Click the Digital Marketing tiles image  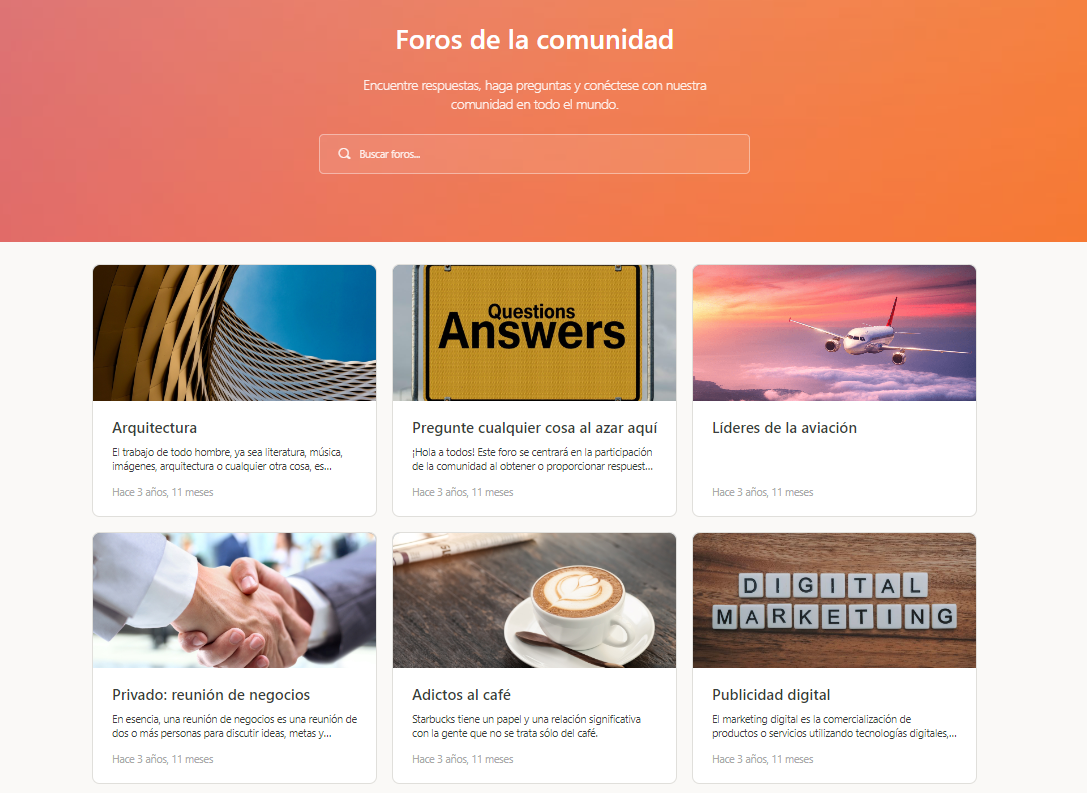(834, 600)
